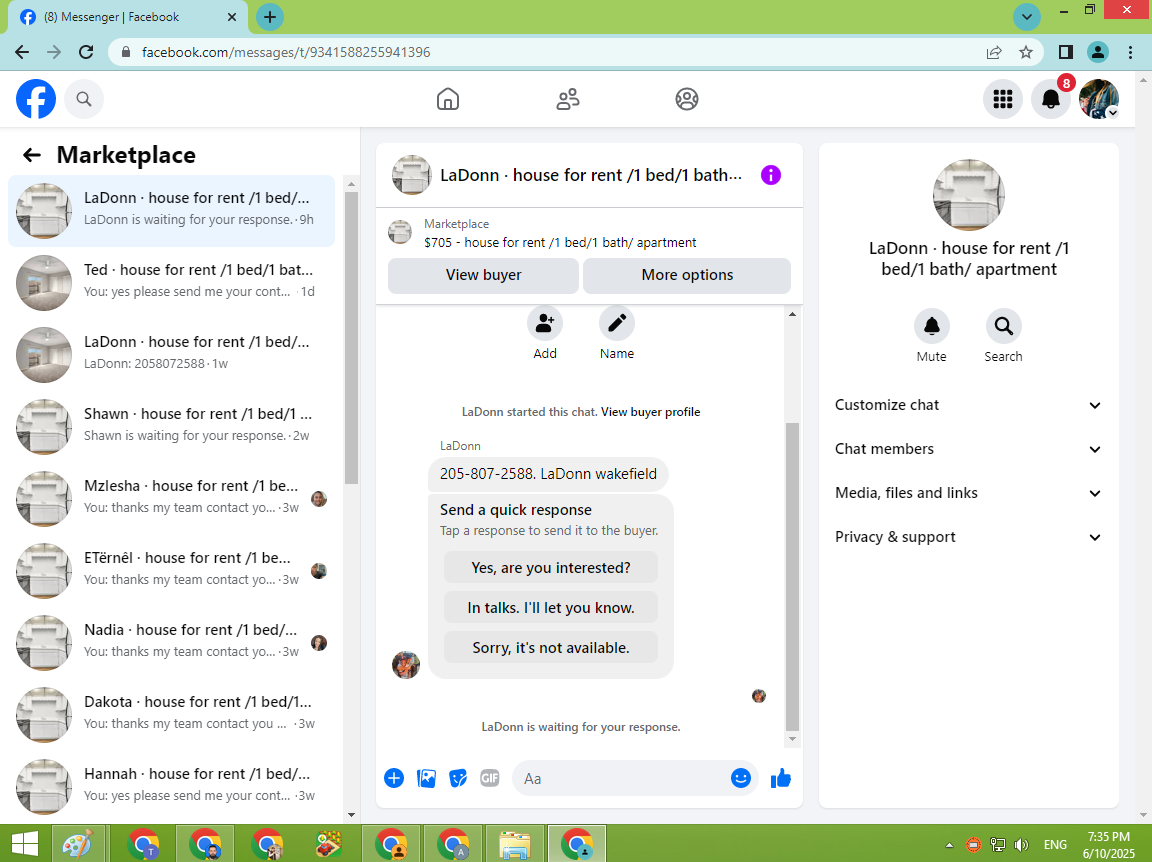The image size is (1152, 862).
Task: Click the View buyer button
Action: point(483,275)
